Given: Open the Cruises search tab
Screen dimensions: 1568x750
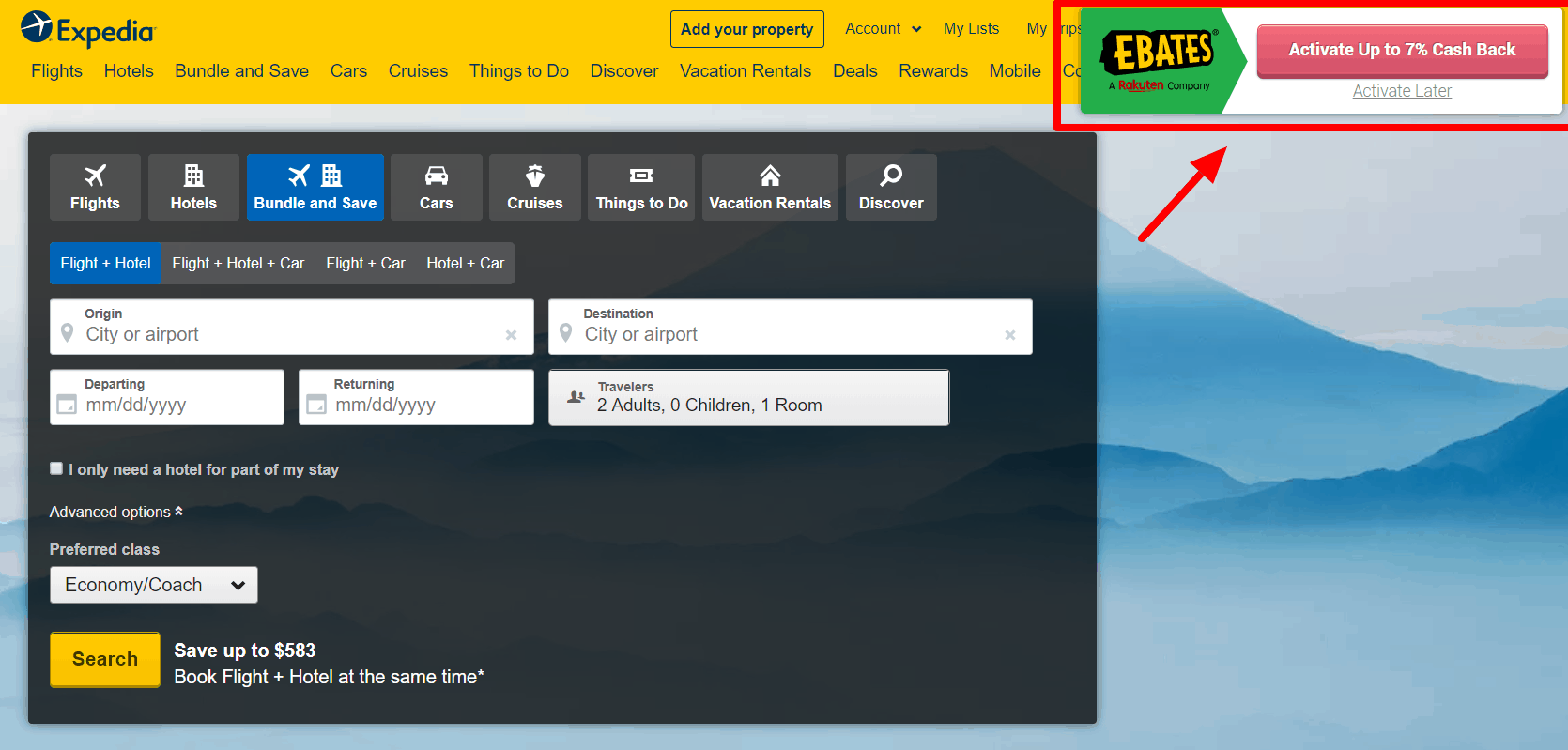Looking at the screenshot, I should (535, 187).
